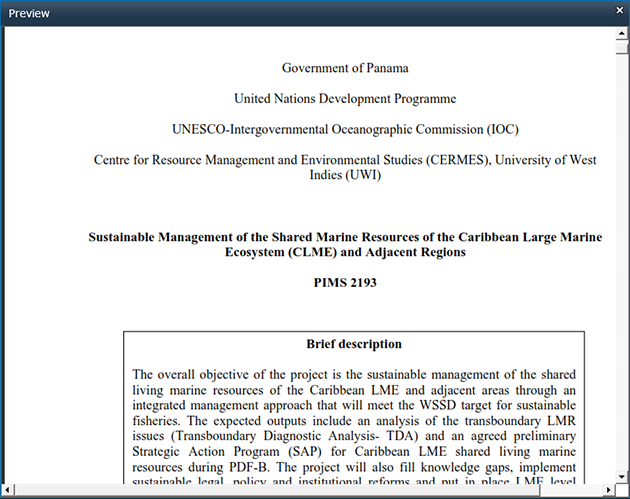Click the UNESCO-Intergovernmental Oceanographic Commission line
This screenshot has height=499, width=630.
point(345,129)
